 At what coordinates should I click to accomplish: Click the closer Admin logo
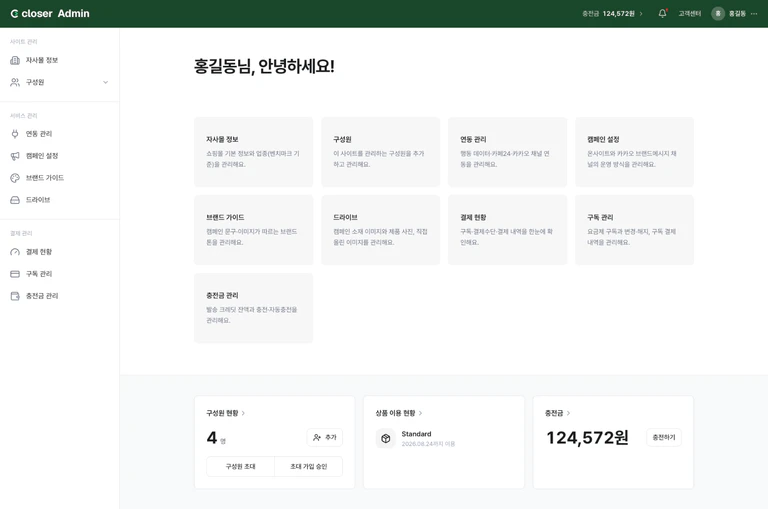click(50, 14)
